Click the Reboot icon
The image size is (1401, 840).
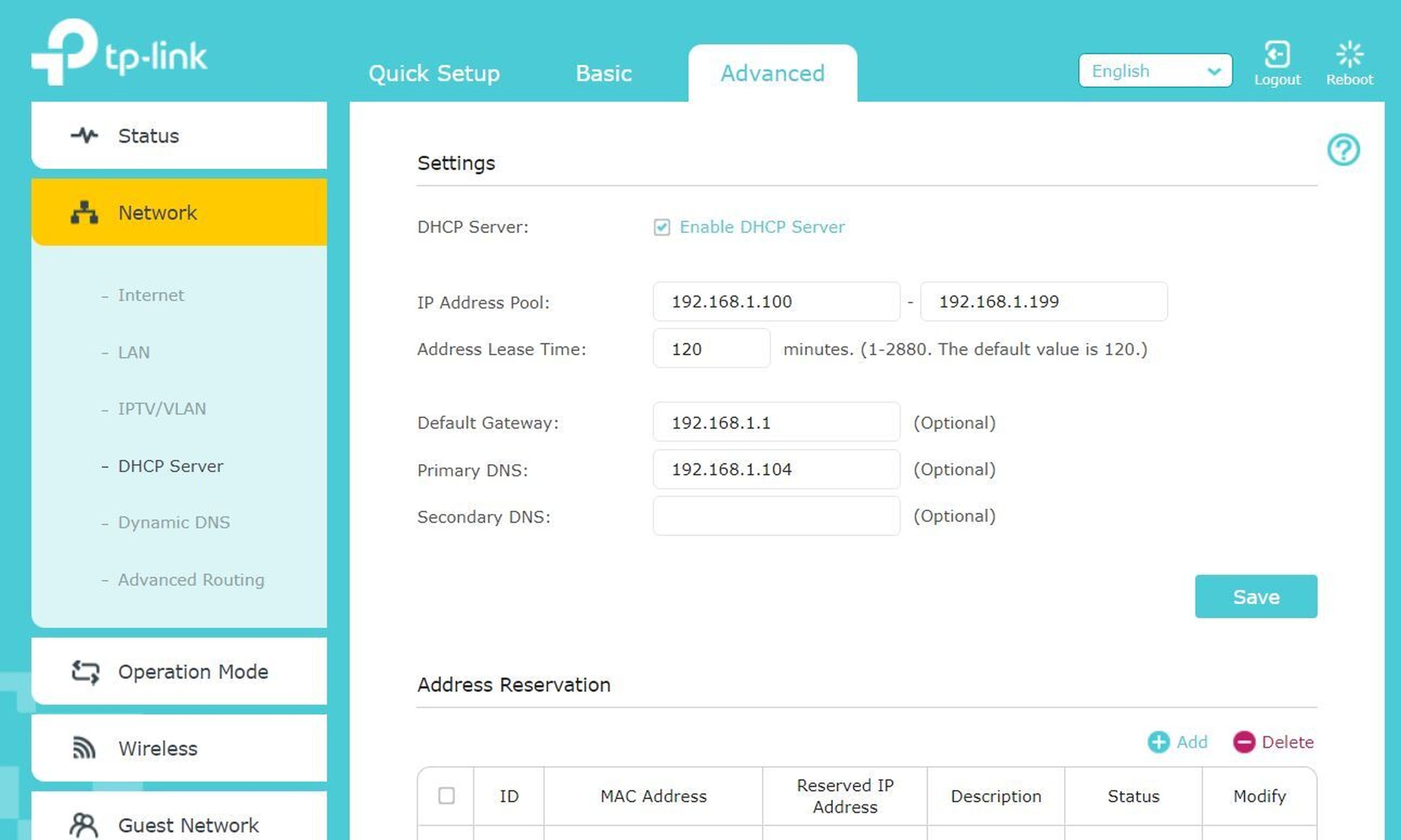pos(1350,54)
